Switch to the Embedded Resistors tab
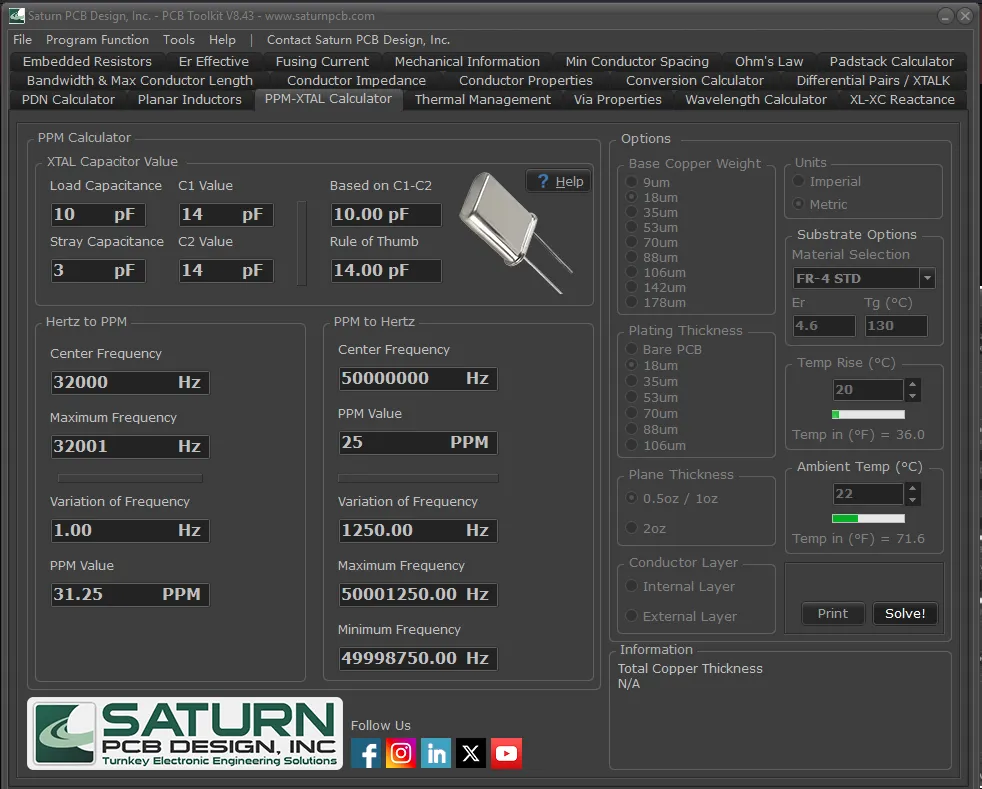This screenshot has width=982, height=789. point(87,61)
